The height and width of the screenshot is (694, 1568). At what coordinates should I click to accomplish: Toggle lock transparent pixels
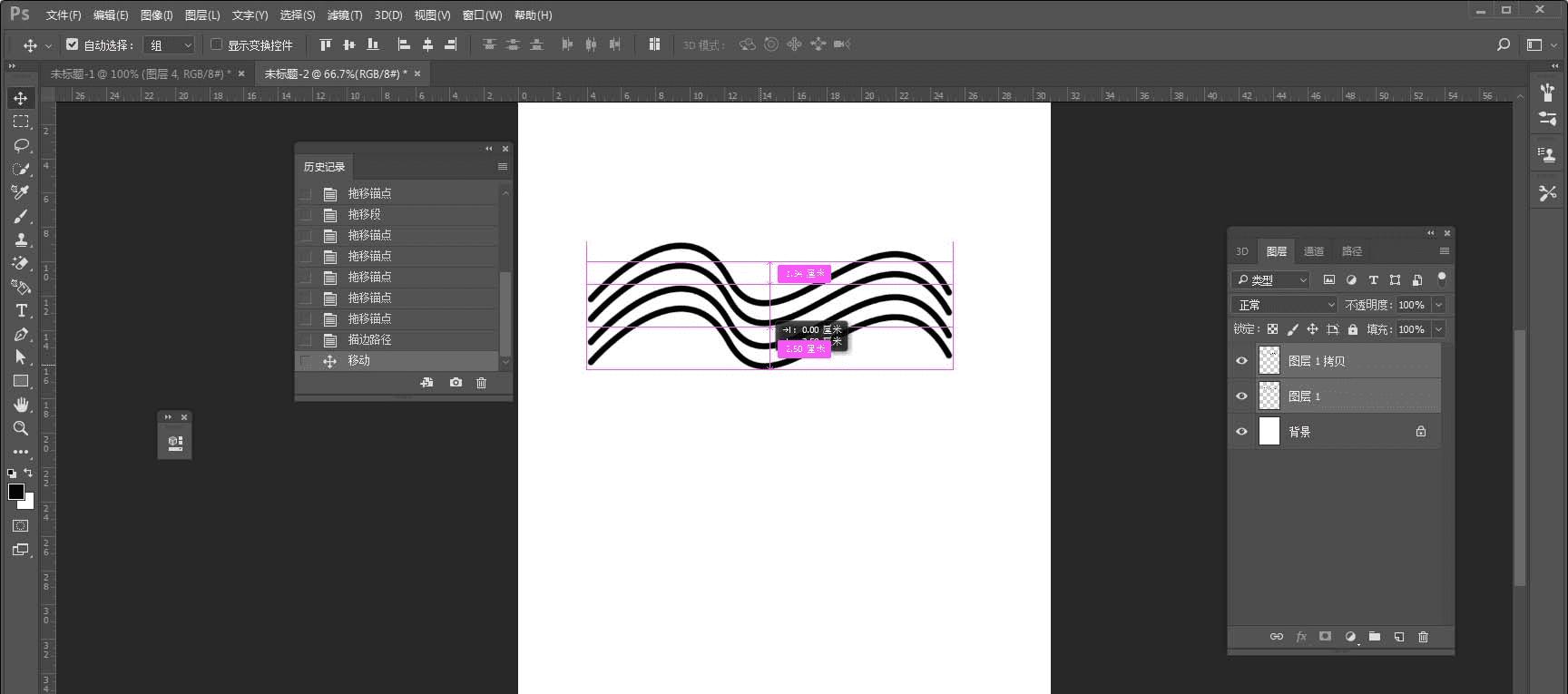(x=1273, y=329)
